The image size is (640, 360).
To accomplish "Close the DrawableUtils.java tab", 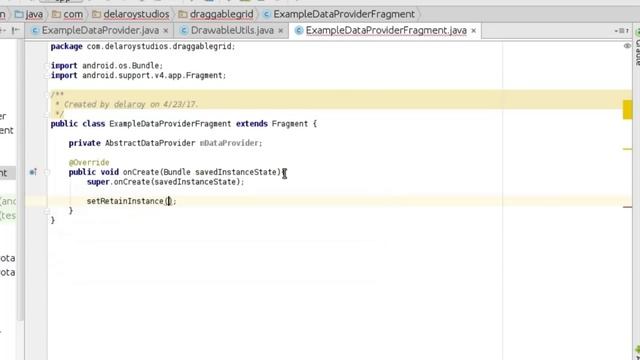I will click(x=281, y=31).
